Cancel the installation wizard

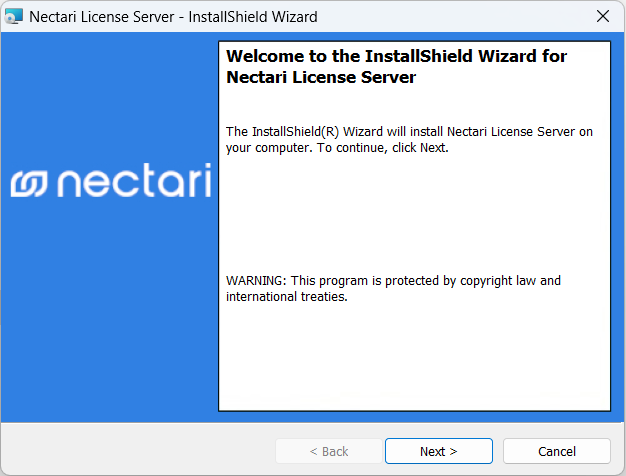tap(556, 451)
